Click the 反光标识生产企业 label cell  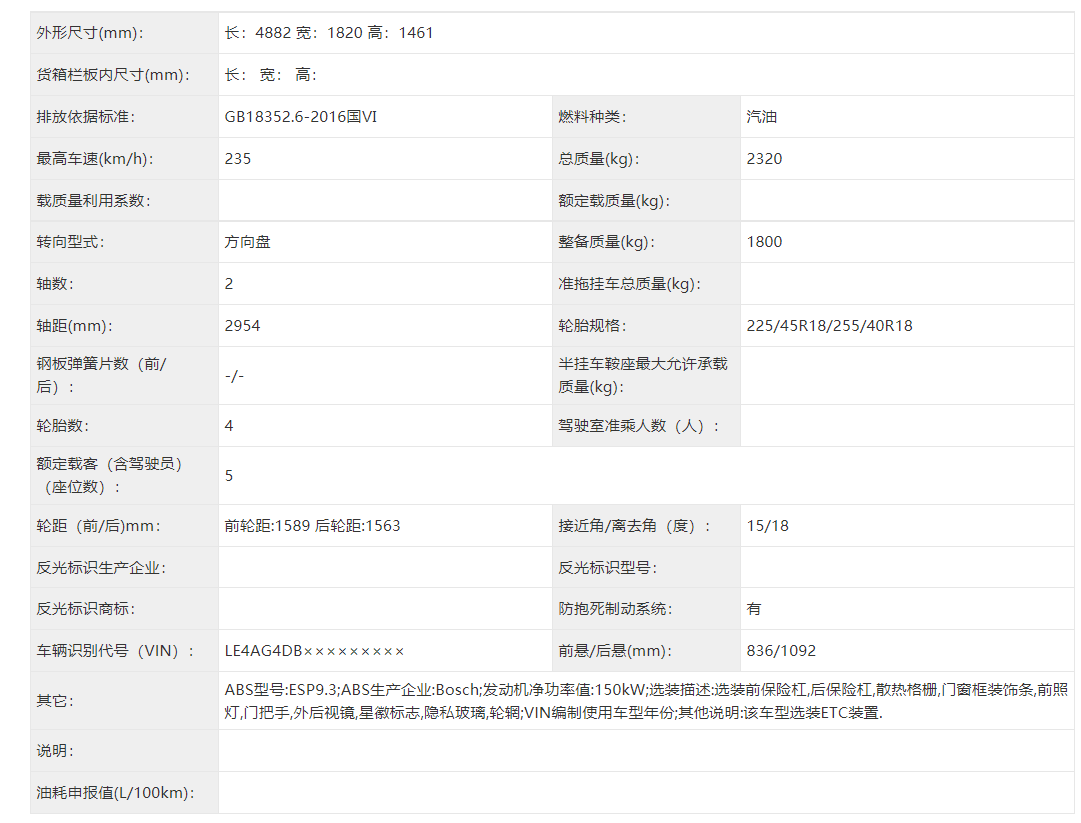point(101,568)
